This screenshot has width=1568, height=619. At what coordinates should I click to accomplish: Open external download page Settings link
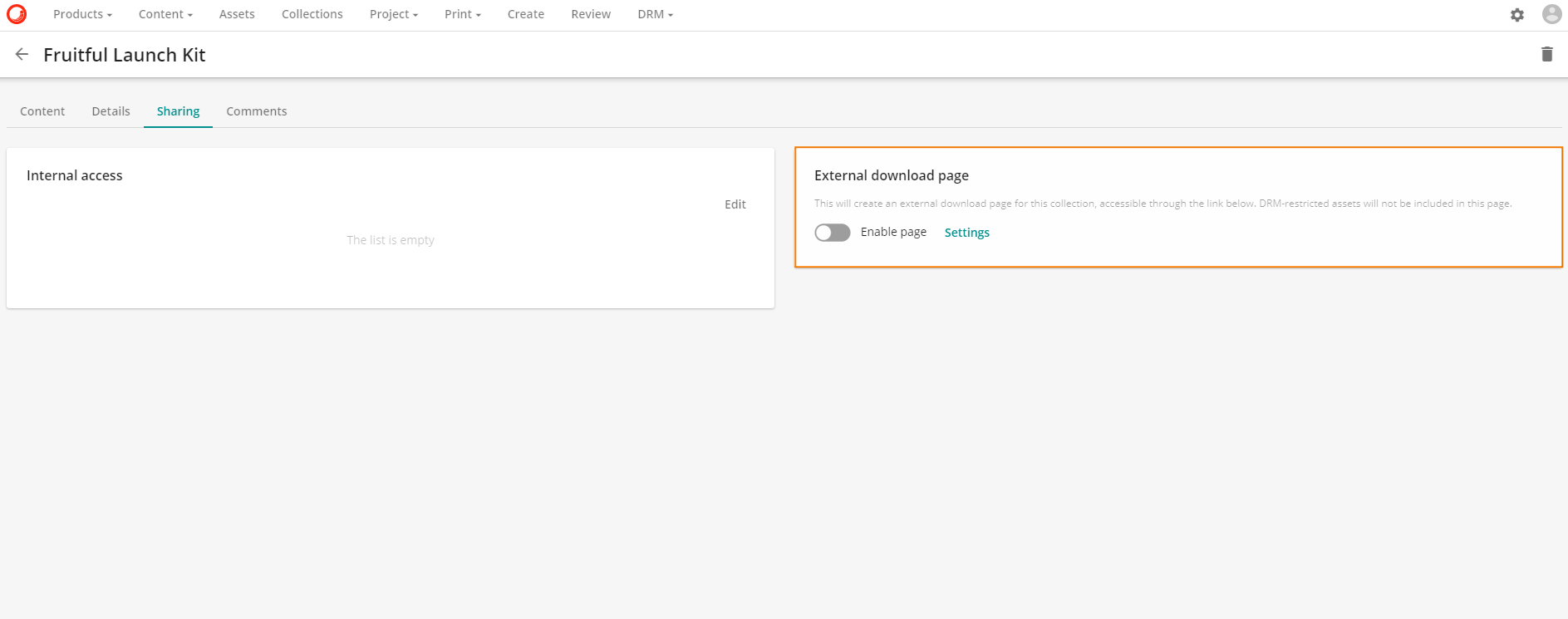966,233
